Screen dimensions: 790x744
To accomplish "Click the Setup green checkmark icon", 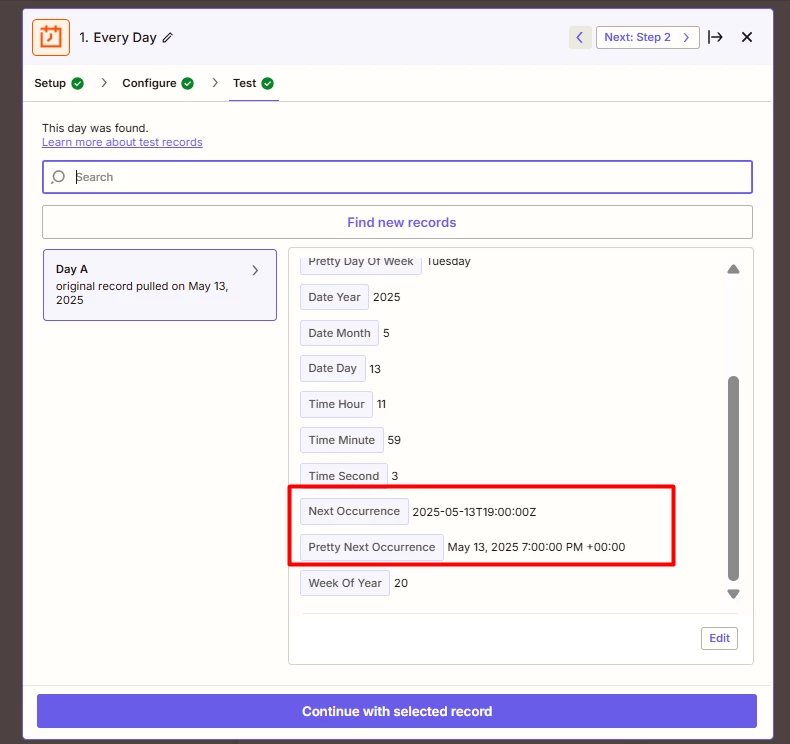I will 78,84.
